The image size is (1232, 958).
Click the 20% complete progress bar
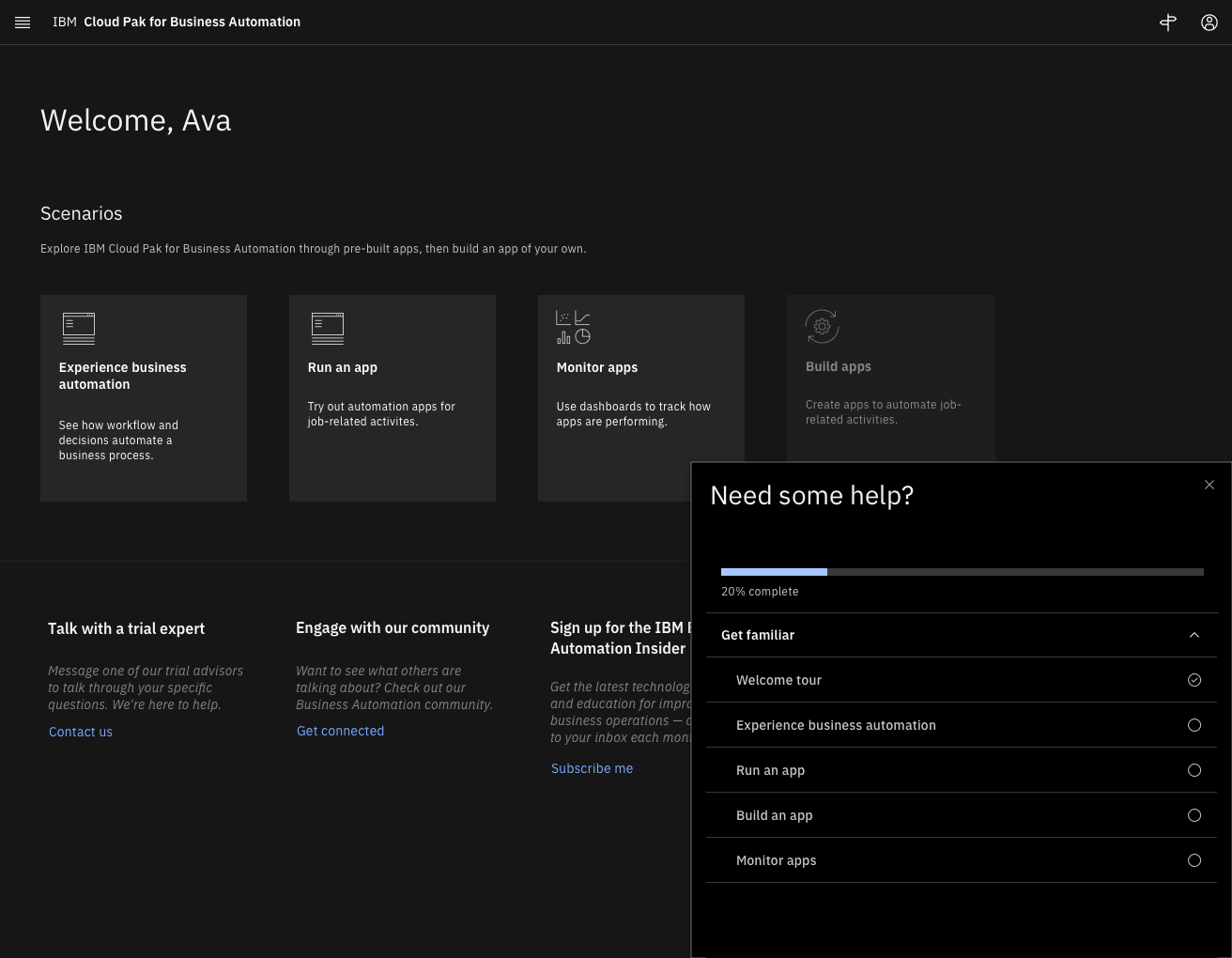[962, 571]
